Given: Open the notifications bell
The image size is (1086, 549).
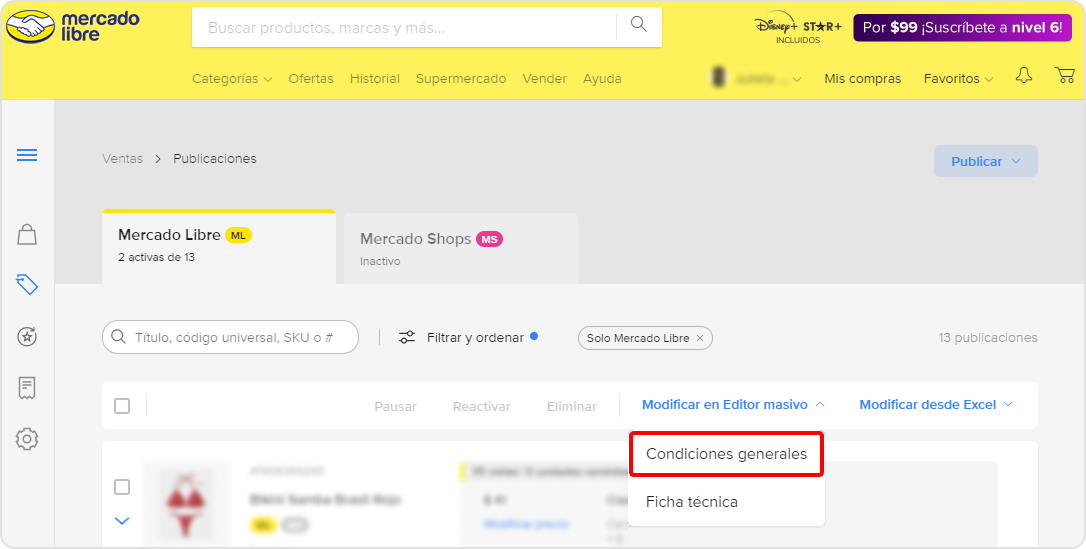Looking at the screenshot, I should pyautogui.click(x=1024, y=75).
